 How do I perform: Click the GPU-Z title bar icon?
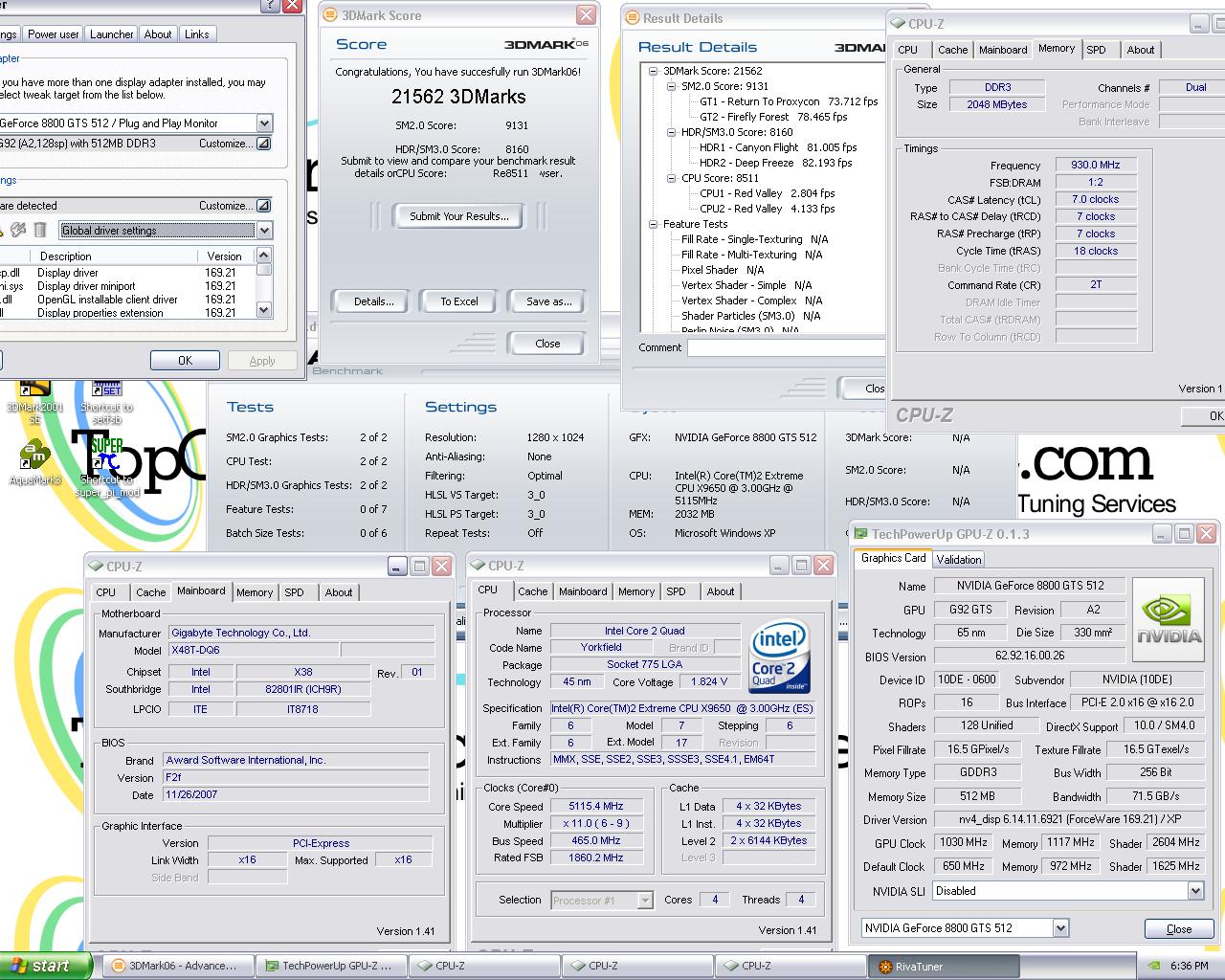tap(859, 534)
